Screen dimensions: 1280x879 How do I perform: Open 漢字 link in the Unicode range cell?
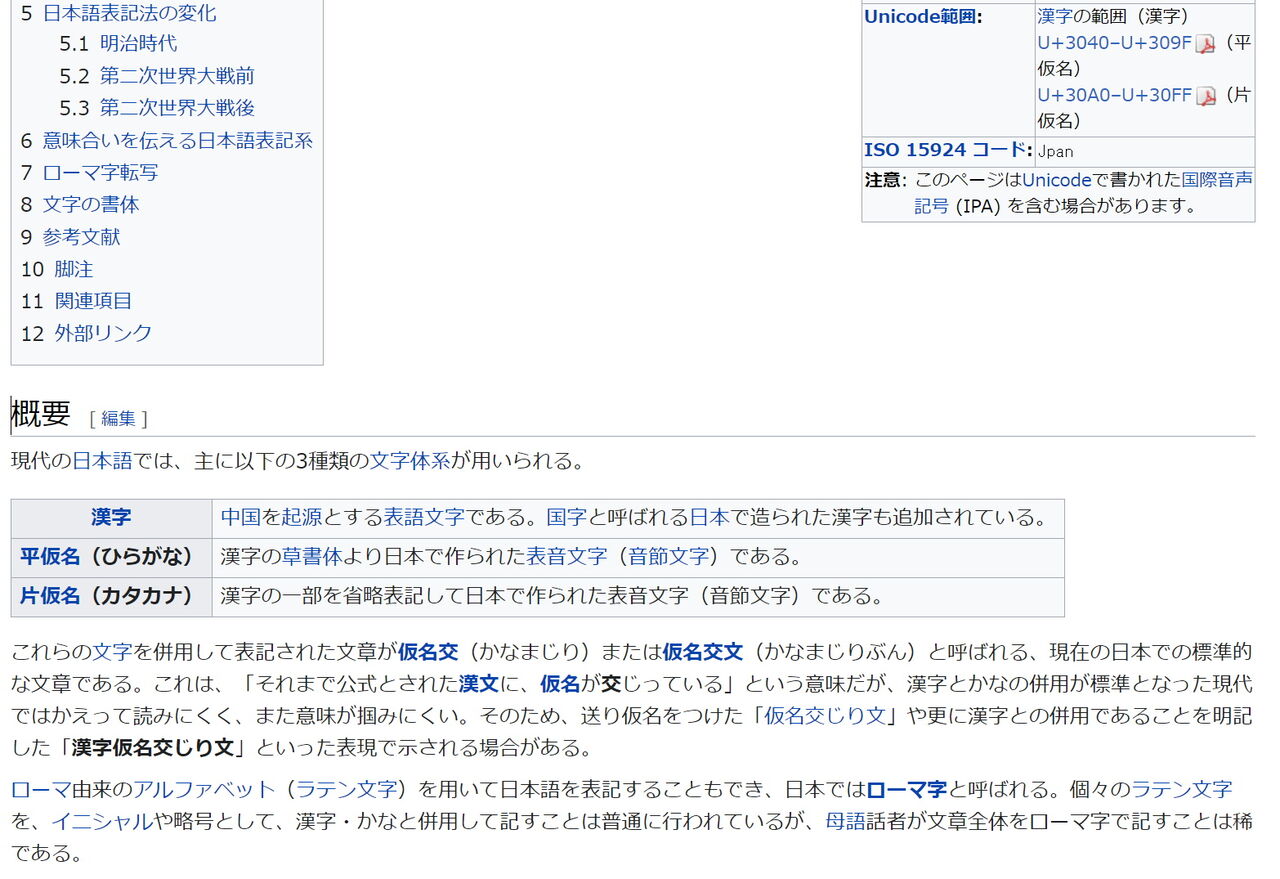tap(1054, 17)
